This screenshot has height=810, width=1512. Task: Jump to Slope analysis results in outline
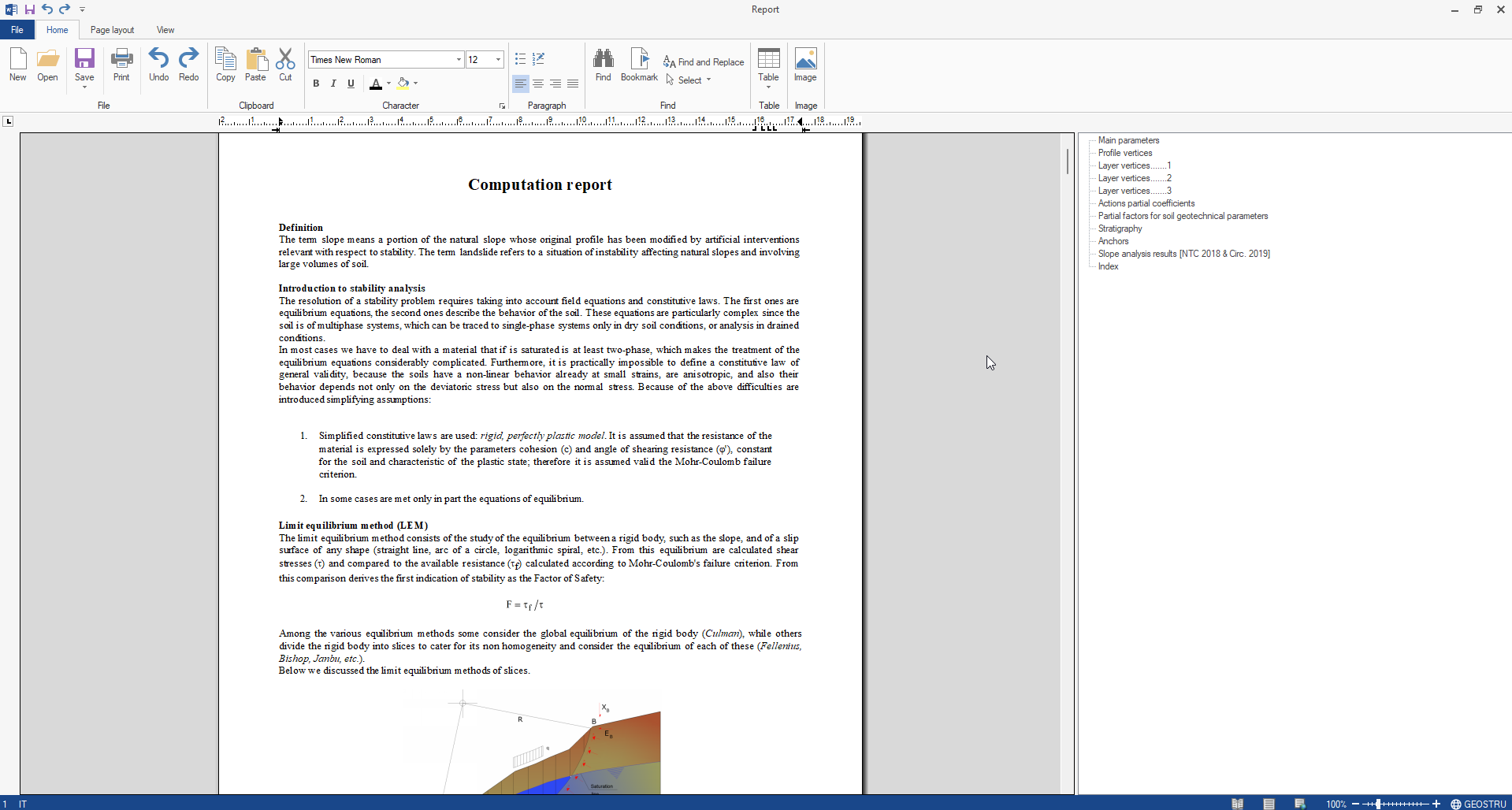(1183, 254)
